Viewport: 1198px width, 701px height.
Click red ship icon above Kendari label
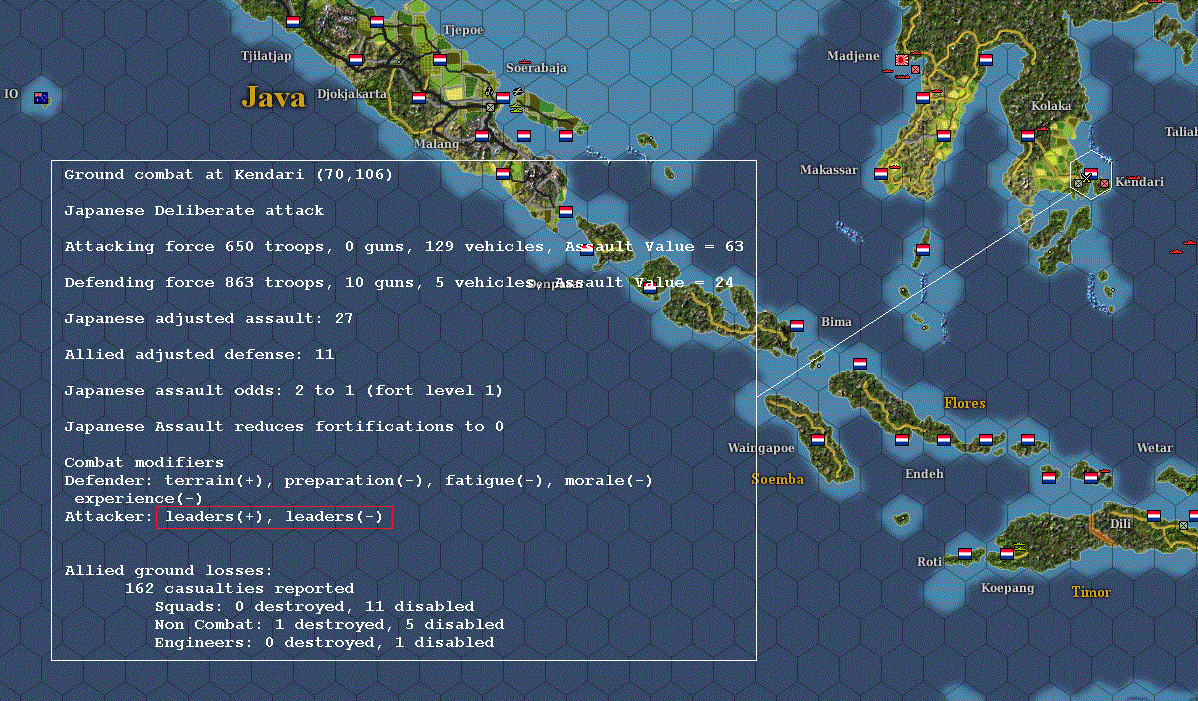coord(1133,178)
